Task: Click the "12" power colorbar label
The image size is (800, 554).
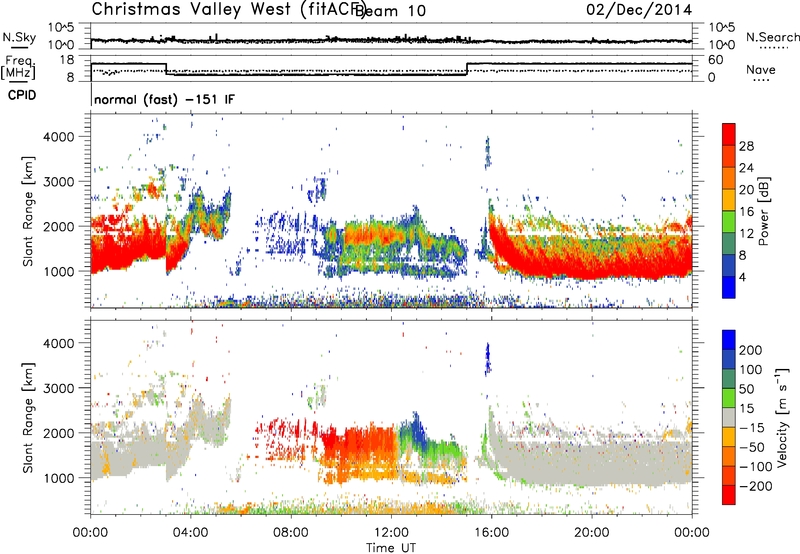Action: click(x=746, y=234)
